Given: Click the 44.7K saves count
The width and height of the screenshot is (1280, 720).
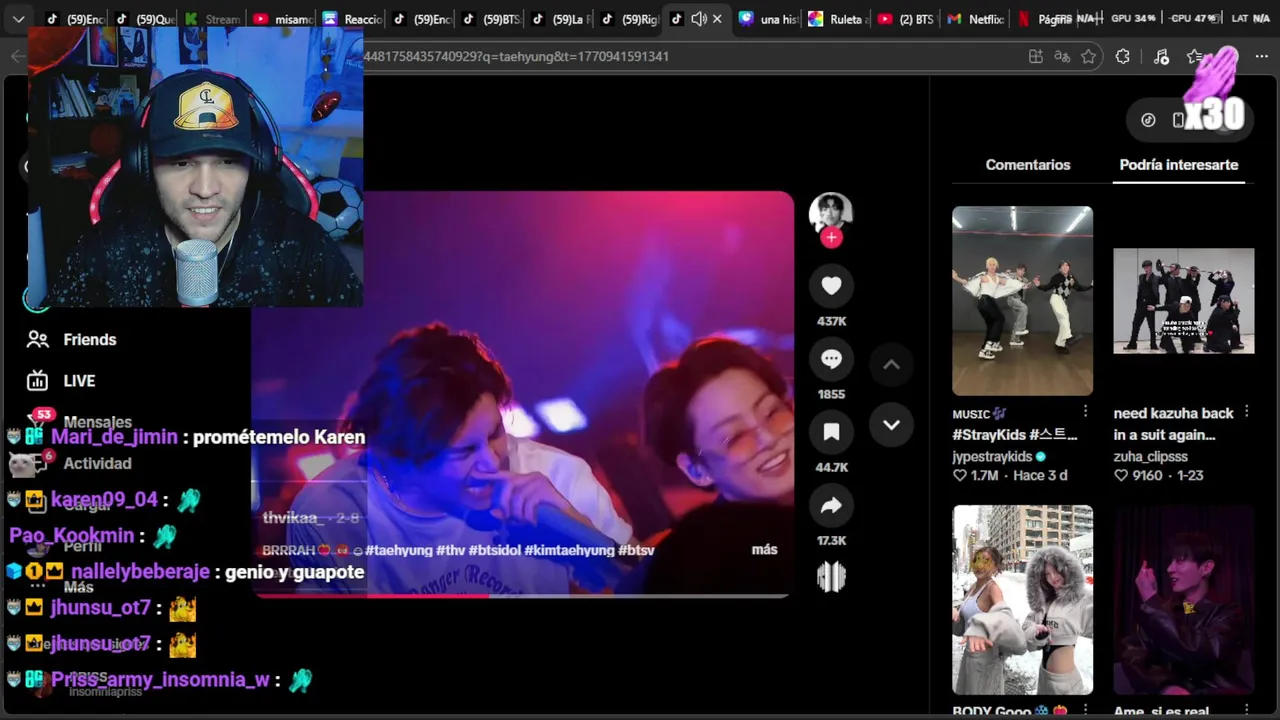Looking at the screenshot, I should click(x=831, y=468).
